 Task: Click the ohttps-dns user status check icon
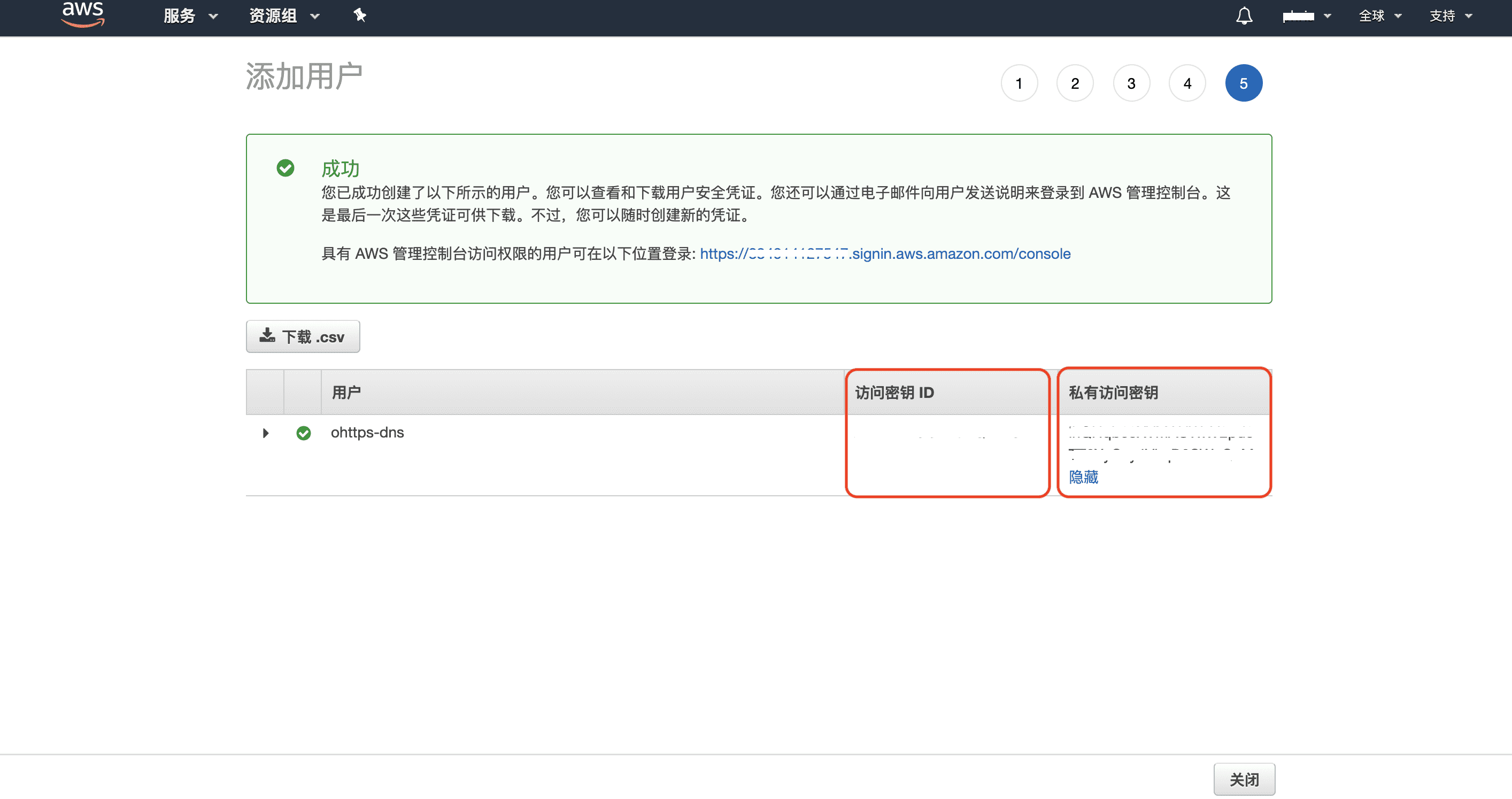coord(304,433)
